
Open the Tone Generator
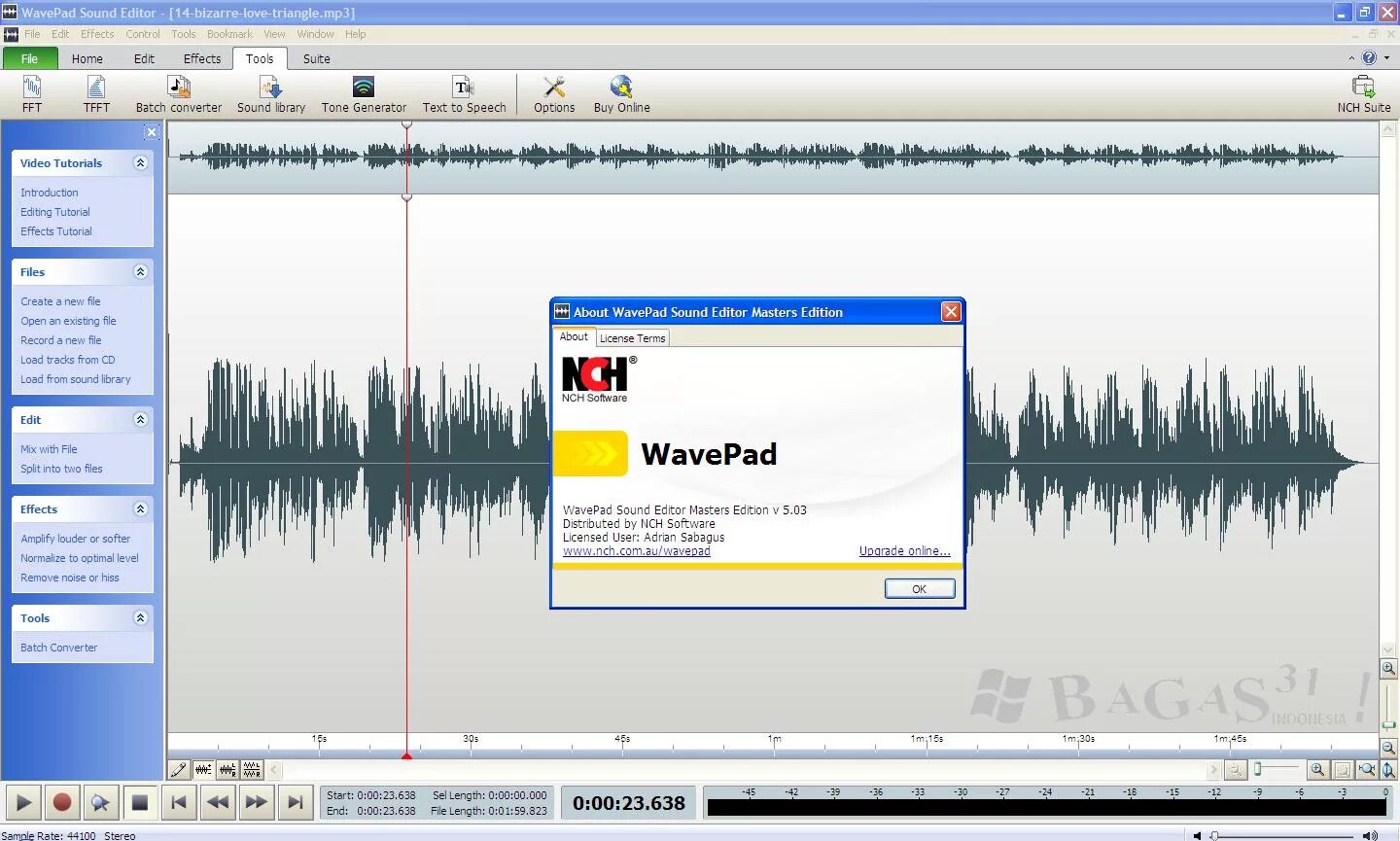[364, 95]
